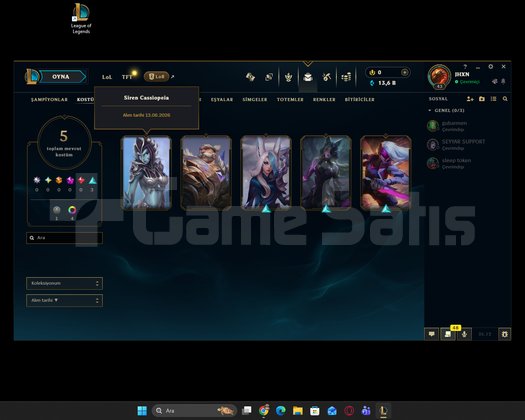
Task: Select friend sleep token
Action: 466,163
